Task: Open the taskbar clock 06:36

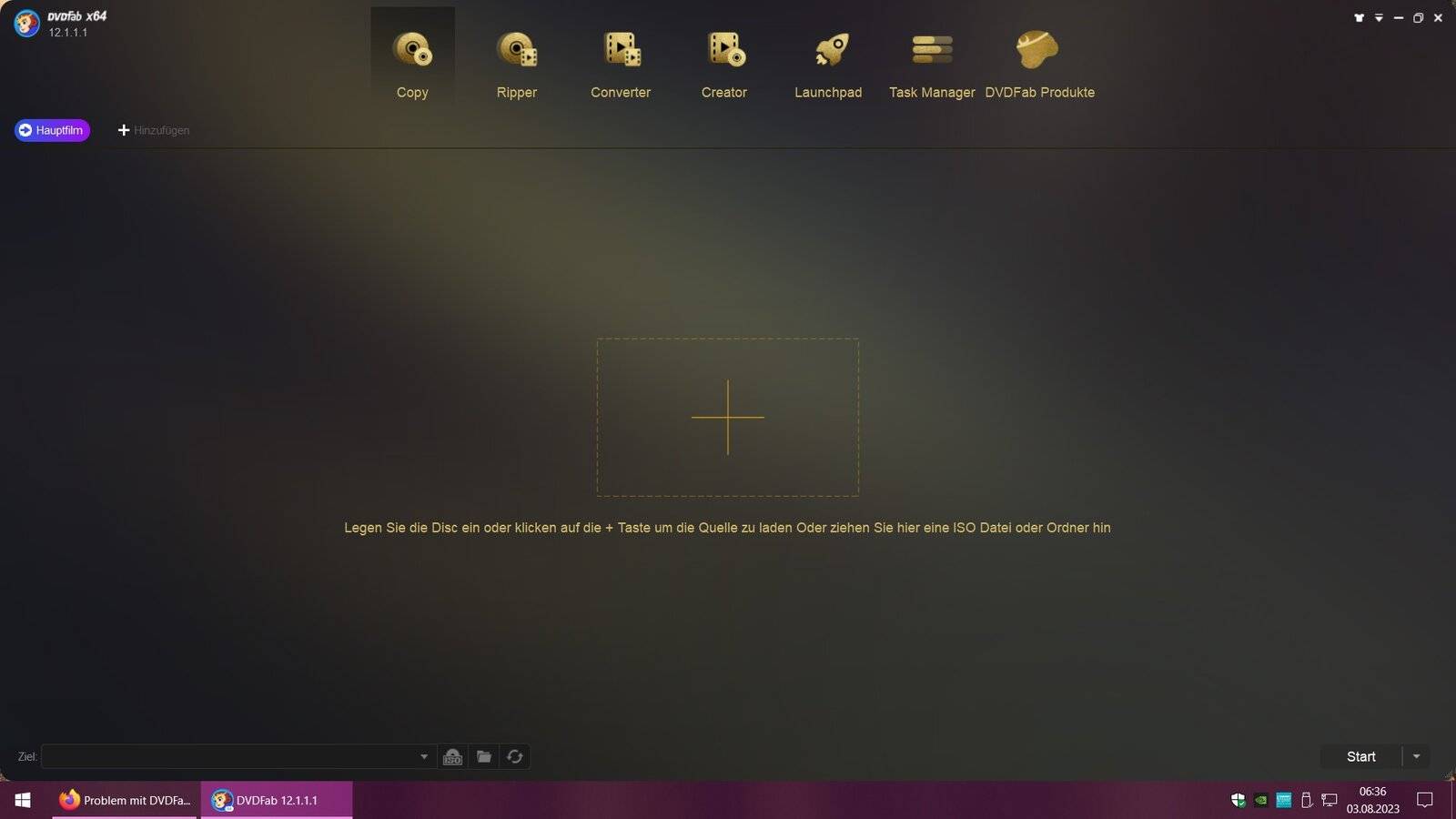Action: [1372, 800]
